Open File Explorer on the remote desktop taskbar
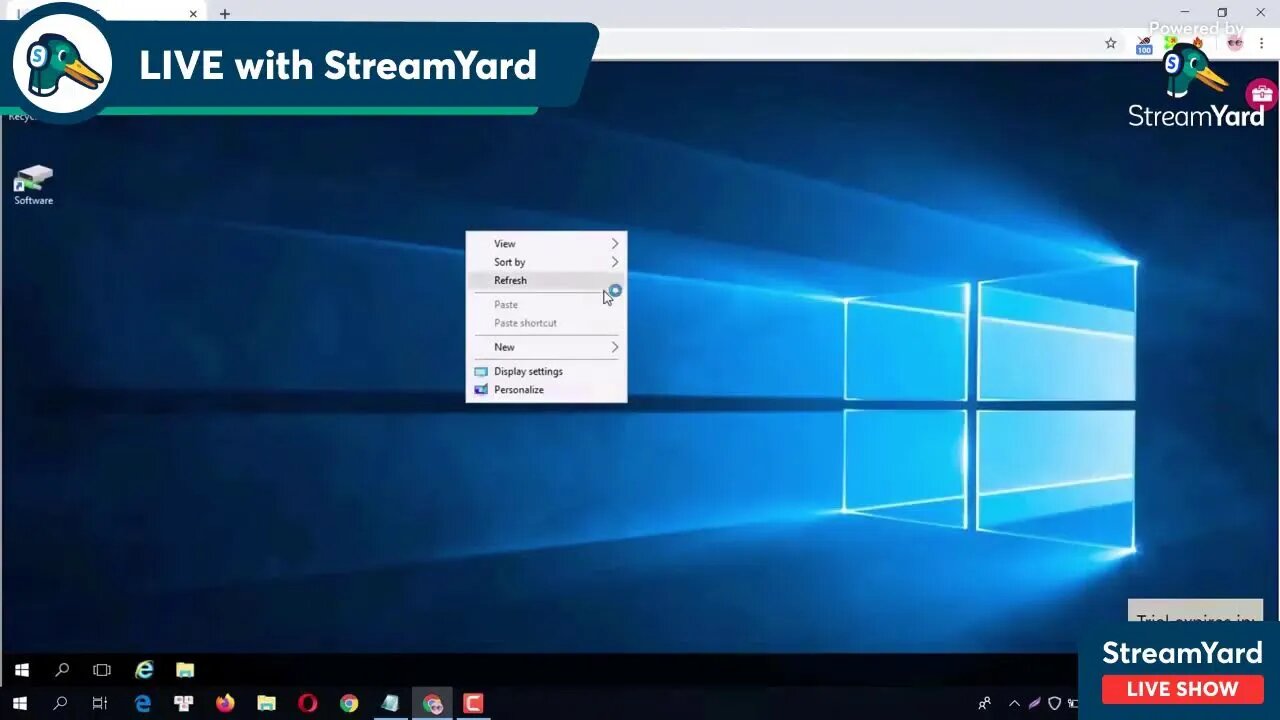 click(185, 670)
